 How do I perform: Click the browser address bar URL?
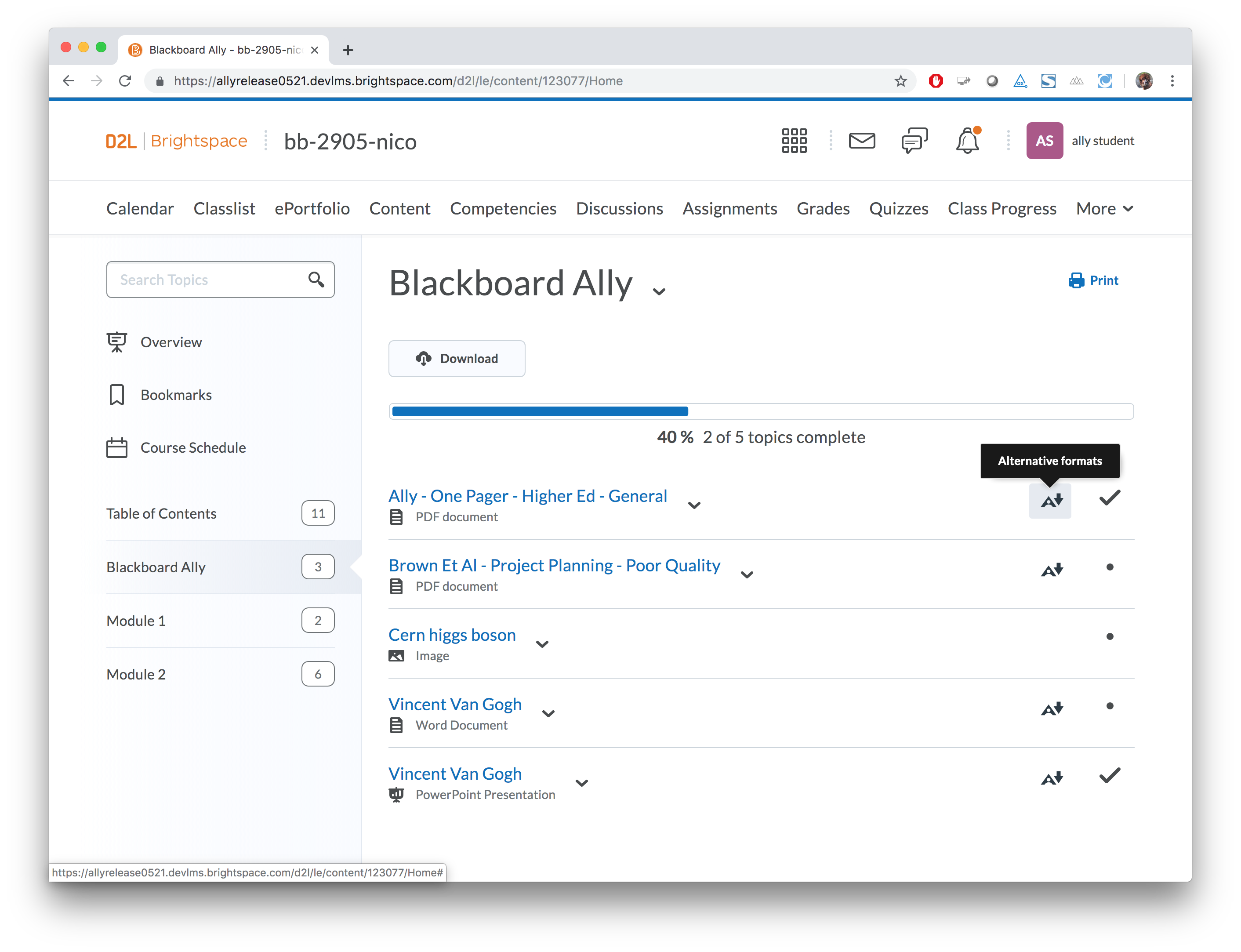pyautogui.click(x=398, y=81)
